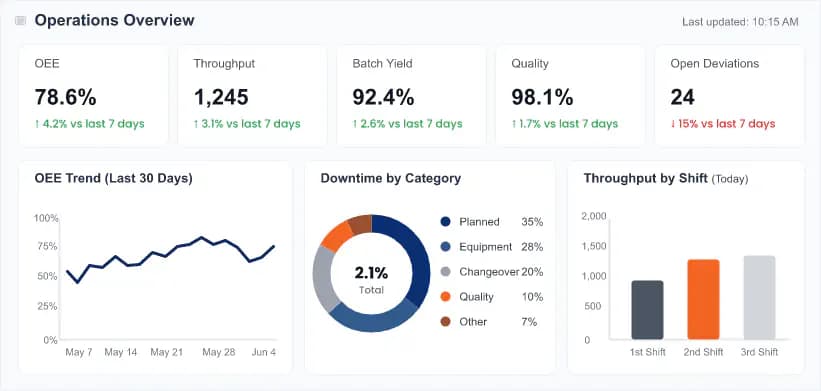Screen dimensions: 821x391
Task: Click the orange Quality legend dot
Action: (446, 297)
